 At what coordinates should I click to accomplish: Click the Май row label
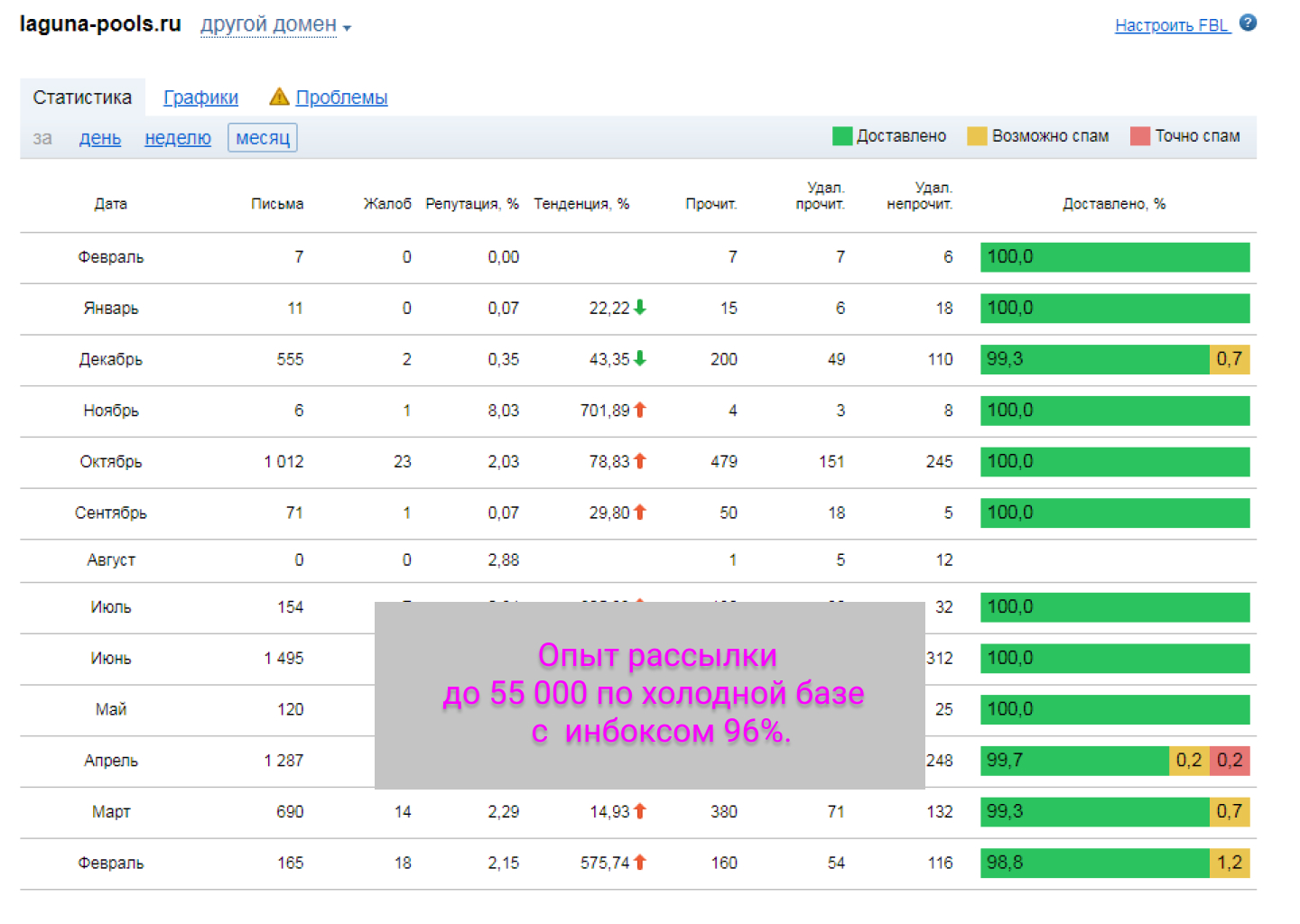pos(111,710)
